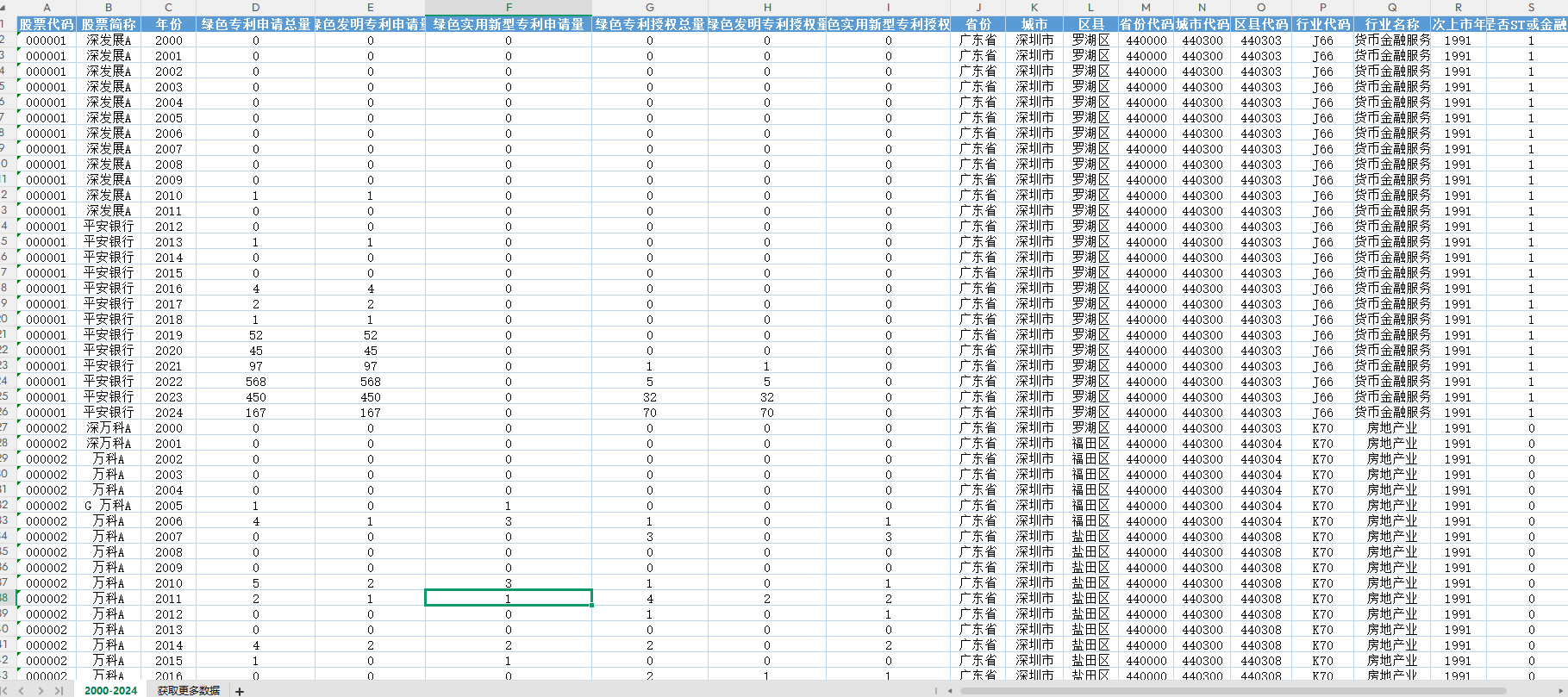Select the 城市代码 header cell
1568x697 pixels.
1203,24
